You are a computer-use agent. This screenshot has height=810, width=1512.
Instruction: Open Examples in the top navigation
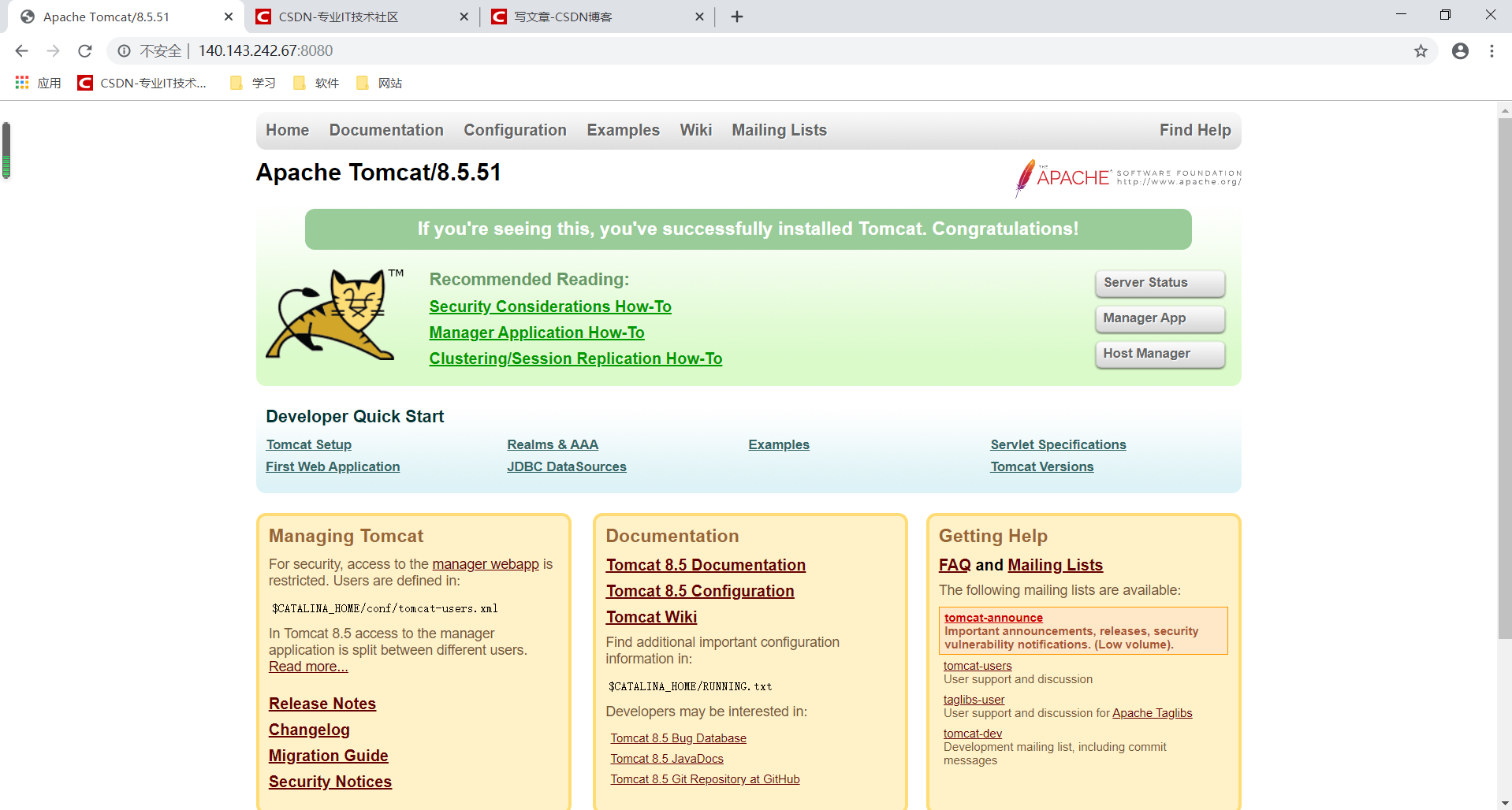tap(623, 130)
